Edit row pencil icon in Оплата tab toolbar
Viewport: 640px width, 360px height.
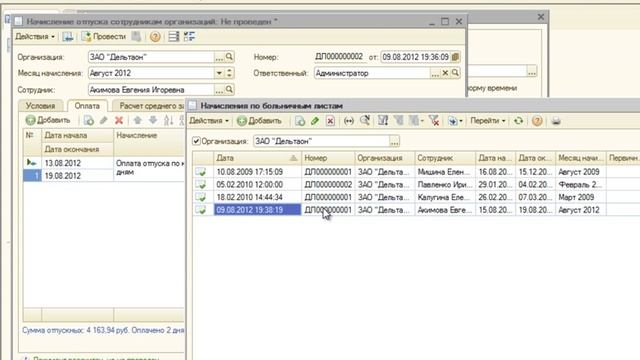coord(104,120)
